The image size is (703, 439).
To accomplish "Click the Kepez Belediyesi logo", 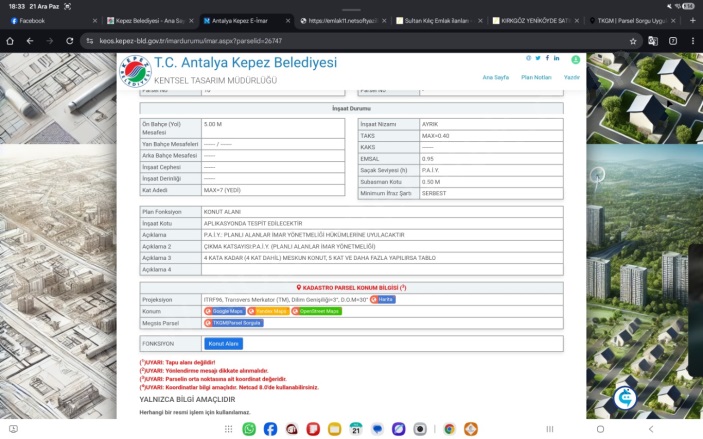I will pyautogui.click(x=136, y=70).
